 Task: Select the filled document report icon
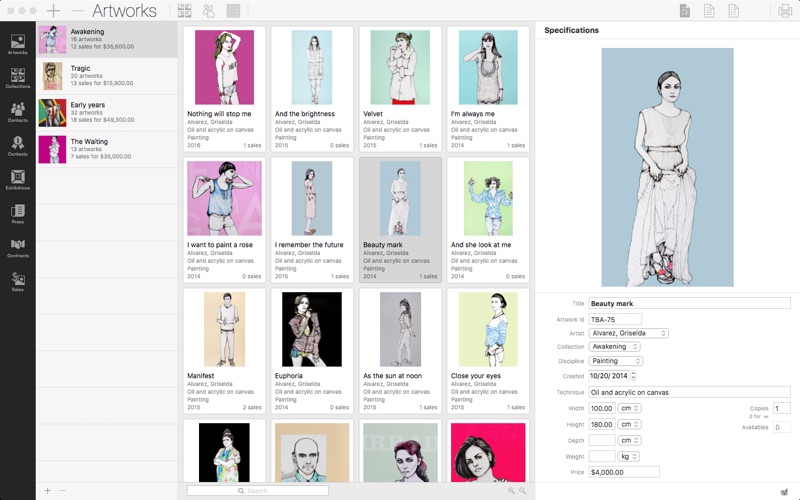coord(685,11)
